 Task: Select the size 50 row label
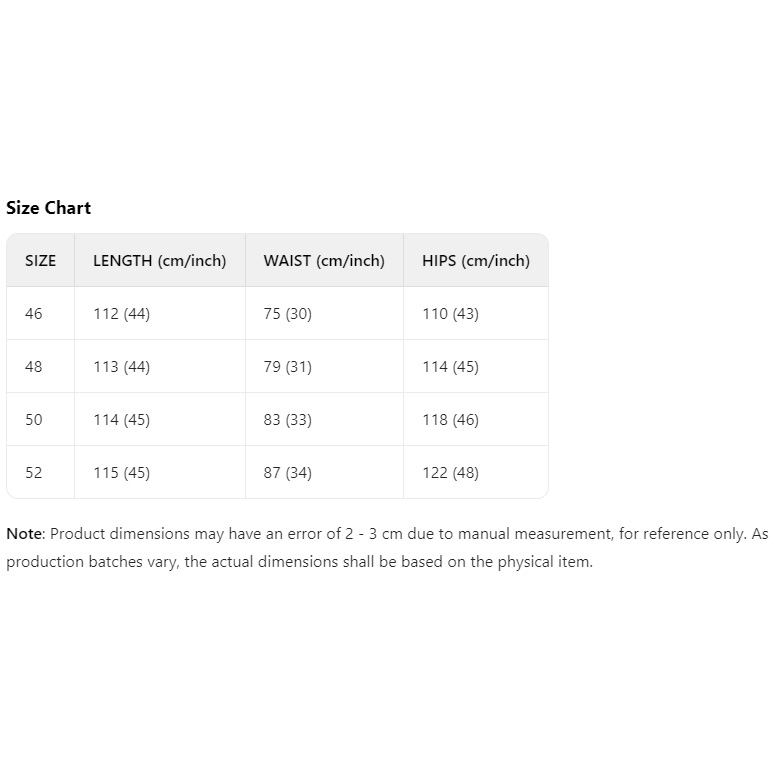point(34,420)
